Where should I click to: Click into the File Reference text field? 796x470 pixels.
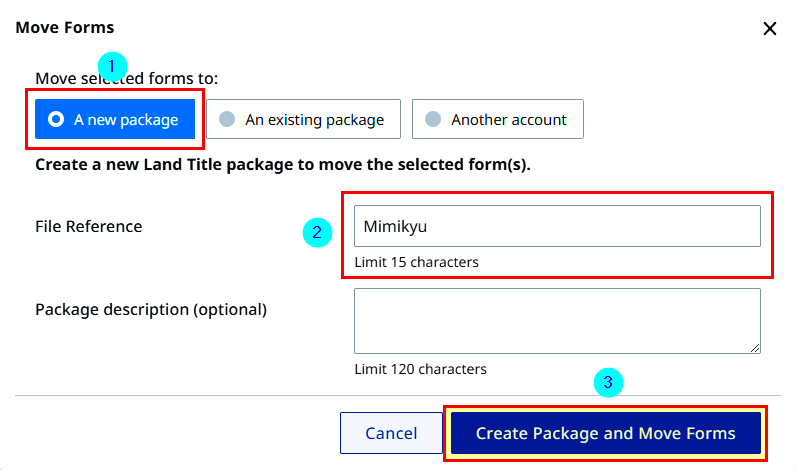pos(557,226)
